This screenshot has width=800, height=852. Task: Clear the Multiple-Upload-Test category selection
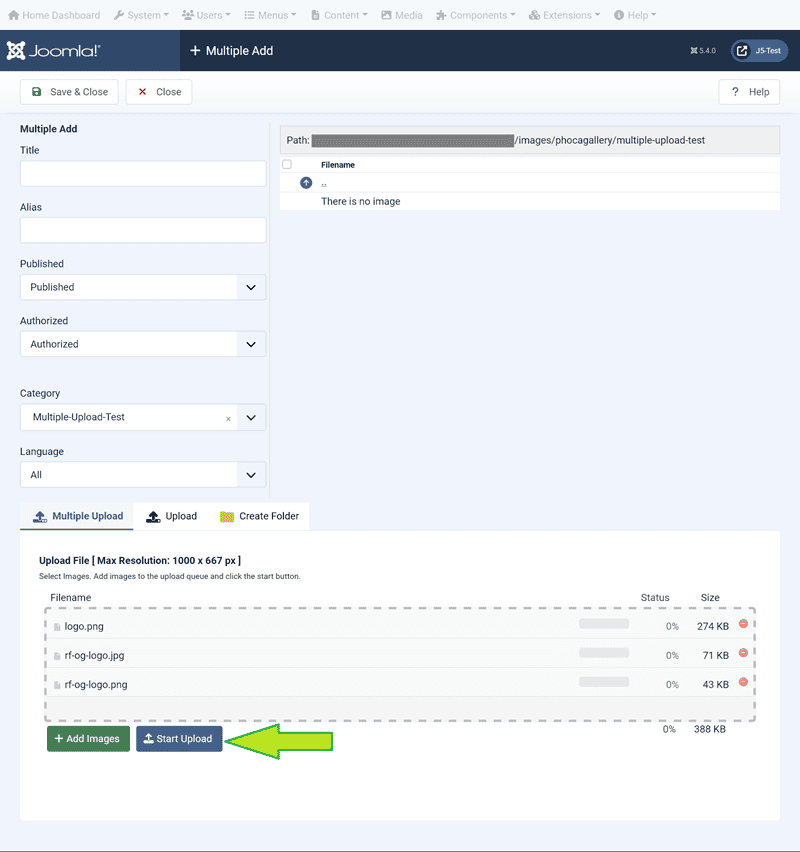coord(228,419)
